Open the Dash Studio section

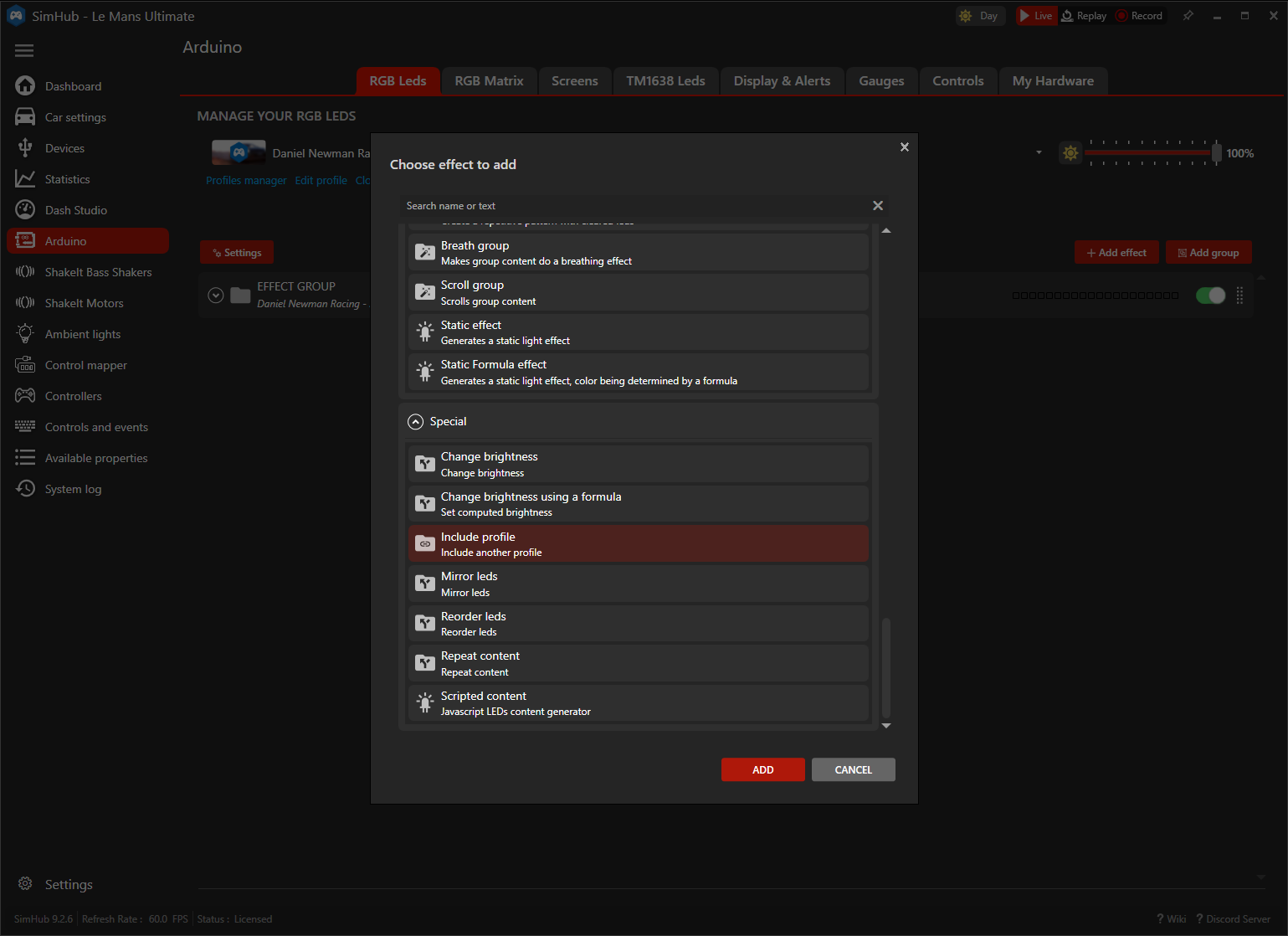coord(75,209)
